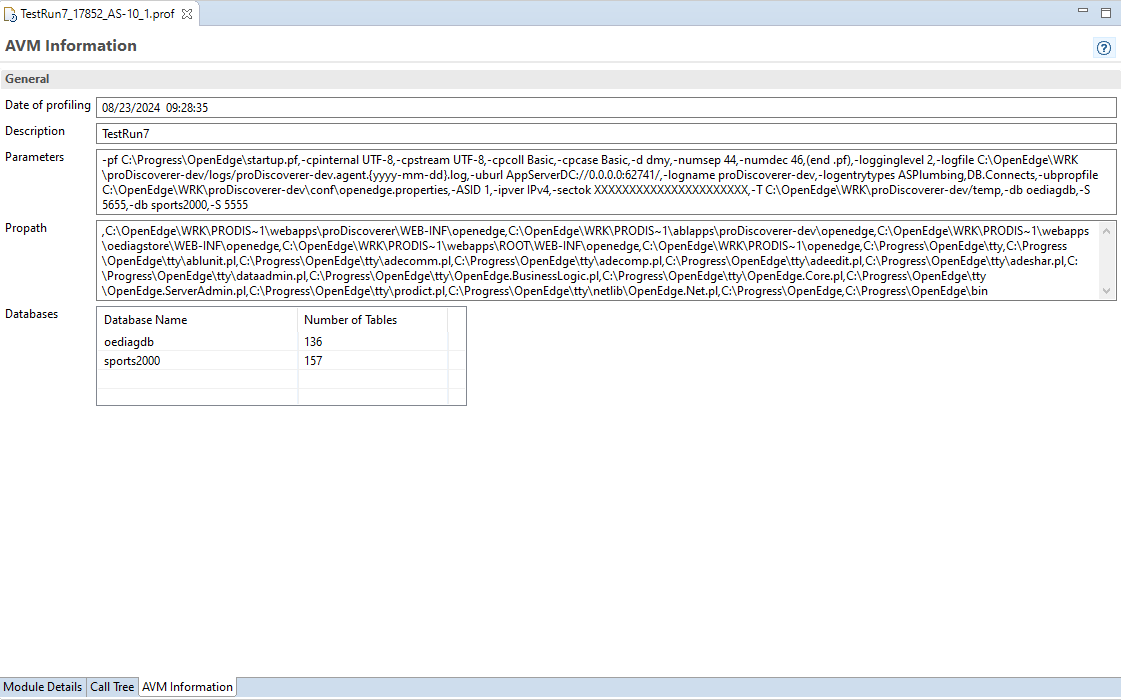Click inside the Description field

tap(400, 132)
